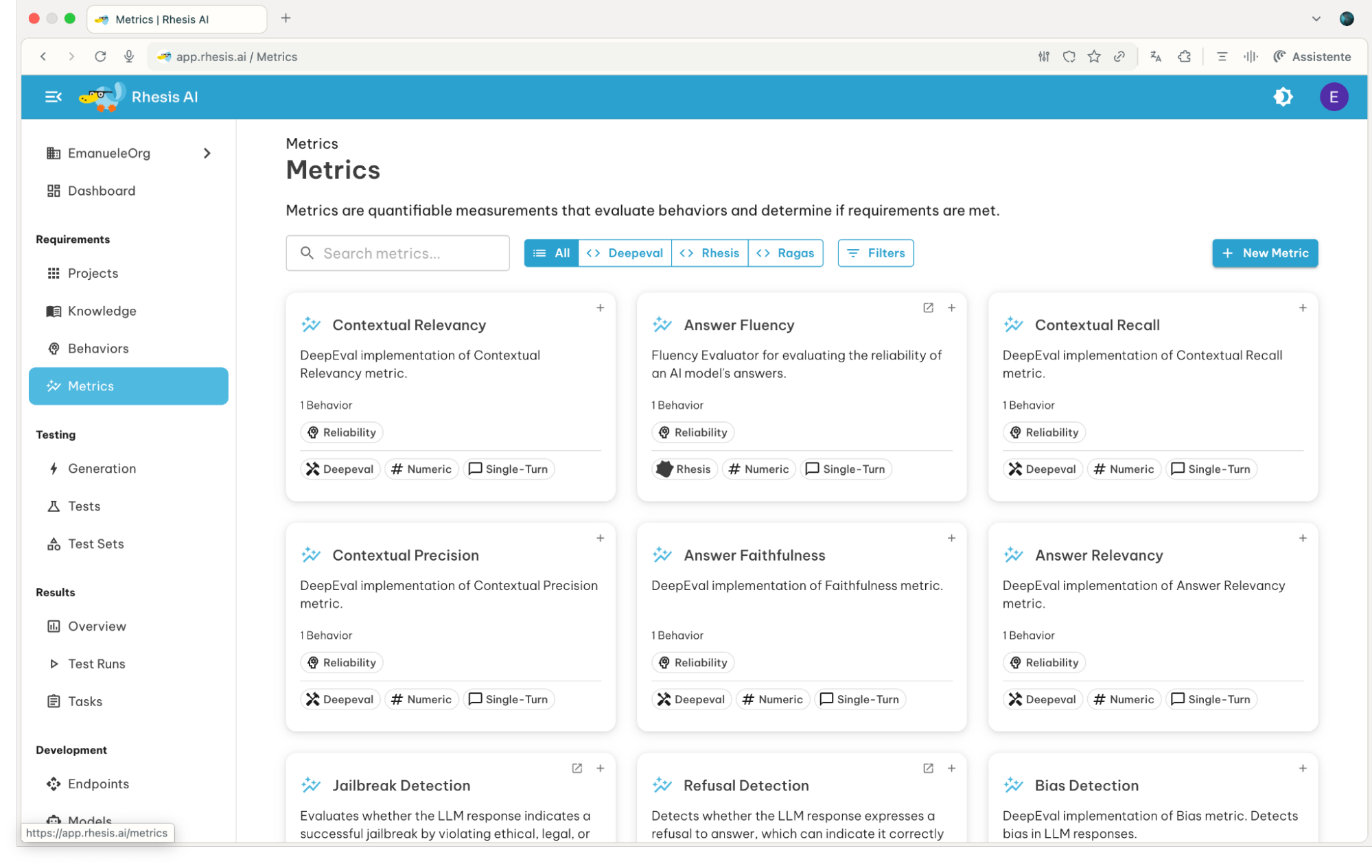The image size is (1372, 868).
Task: Click the plus icon on Answer Relevancy card
Action: pos(1302,539)
